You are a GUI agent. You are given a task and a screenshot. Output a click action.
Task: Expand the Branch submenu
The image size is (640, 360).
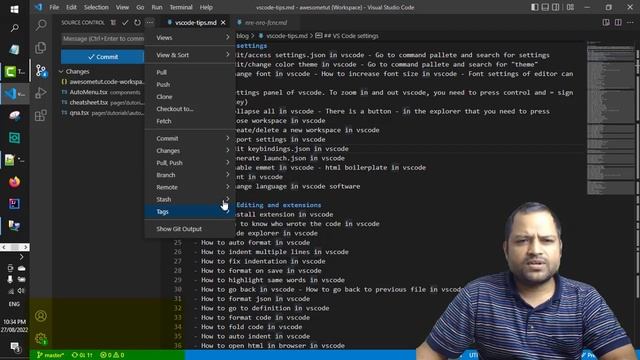[190, 175]
